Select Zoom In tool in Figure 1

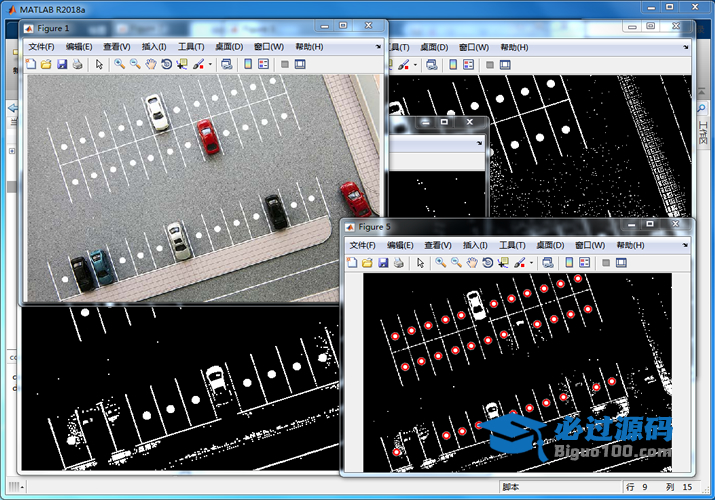[119, 64]
